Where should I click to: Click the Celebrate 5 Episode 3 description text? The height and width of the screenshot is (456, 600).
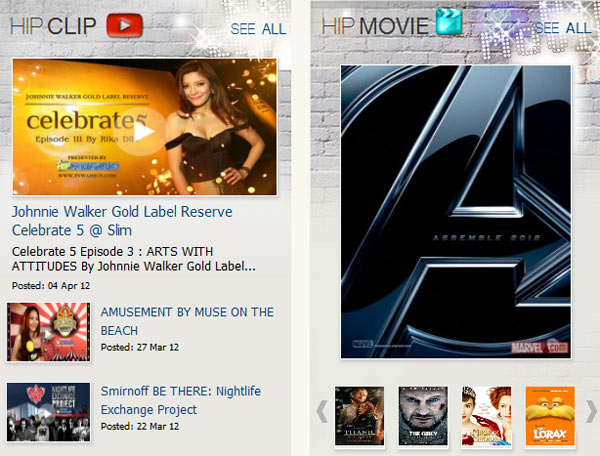tap(134, 259)
